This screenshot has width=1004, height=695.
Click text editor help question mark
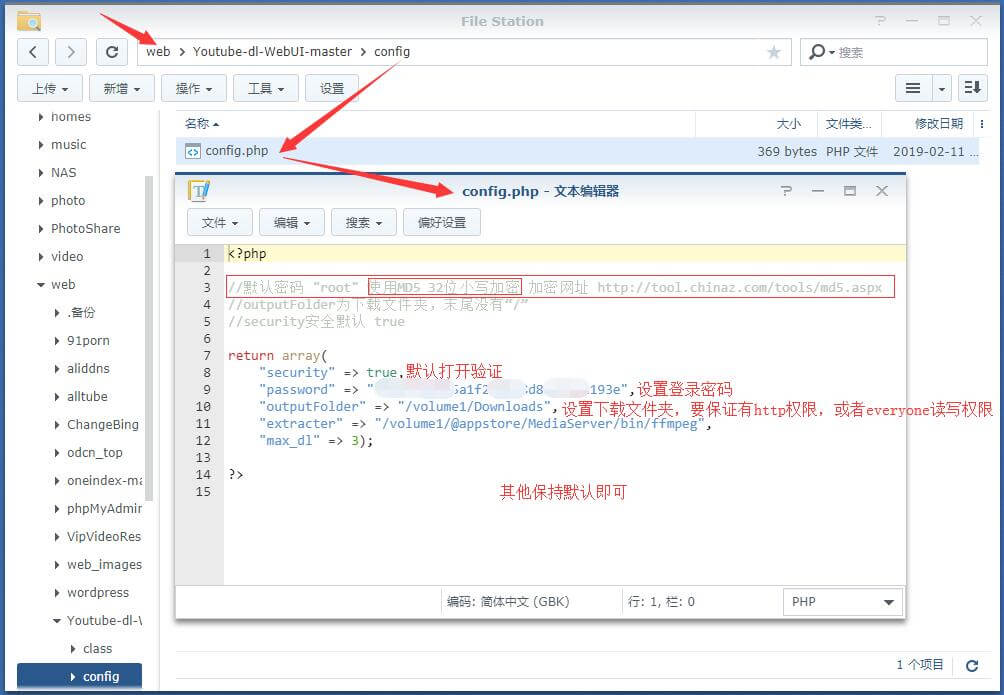[x=786, y=191]
